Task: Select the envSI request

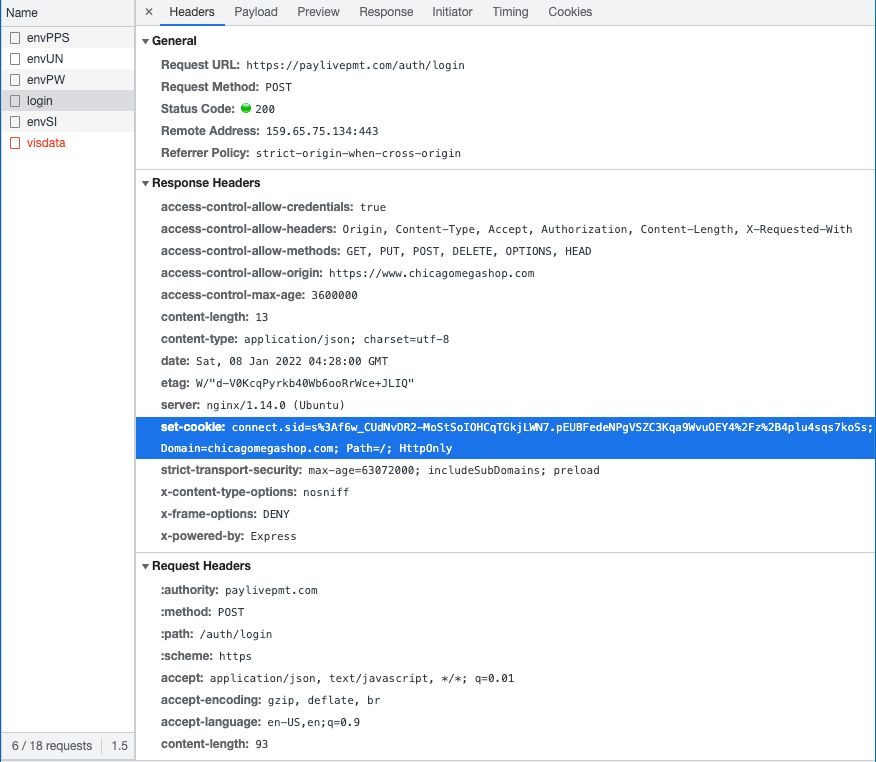Action: (68, 121)
